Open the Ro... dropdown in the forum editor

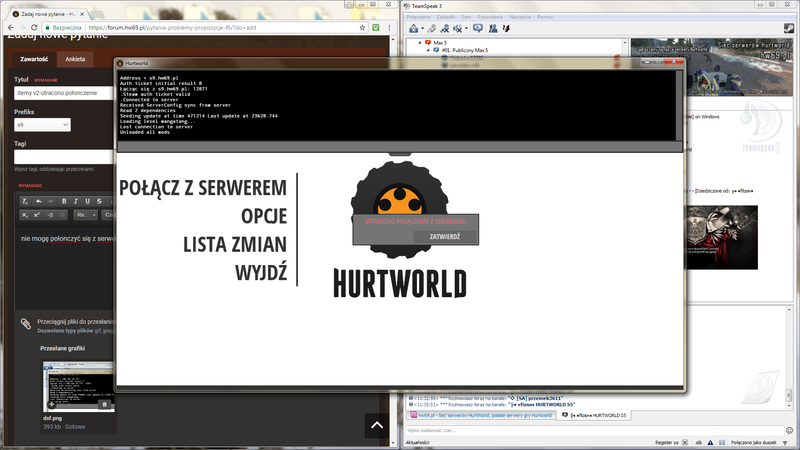(86, 215)
